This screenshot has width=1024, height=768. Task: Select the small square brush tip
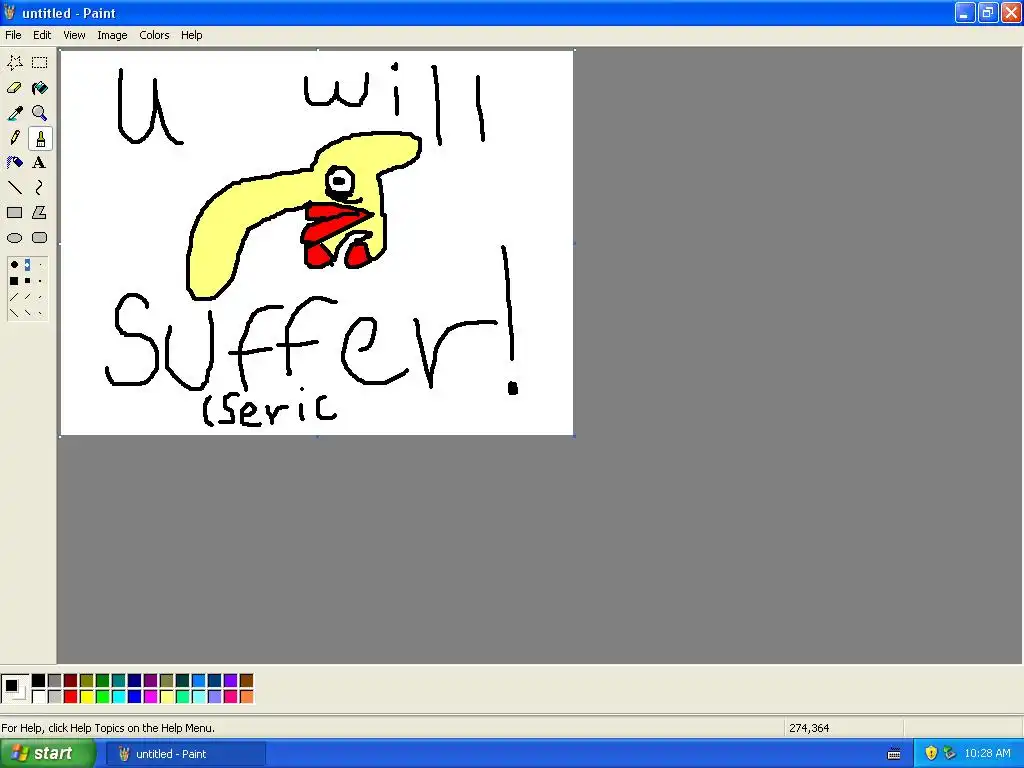[x=40, y=281]
